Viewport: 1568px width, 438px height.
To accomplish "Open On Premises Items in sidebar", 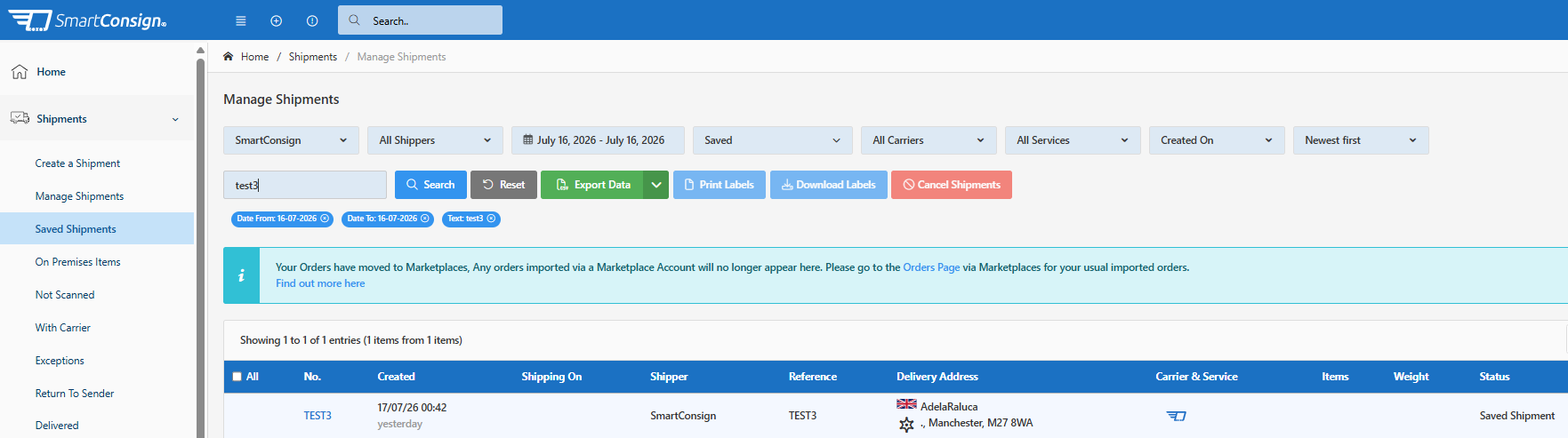I will click(x=77, y=262).
